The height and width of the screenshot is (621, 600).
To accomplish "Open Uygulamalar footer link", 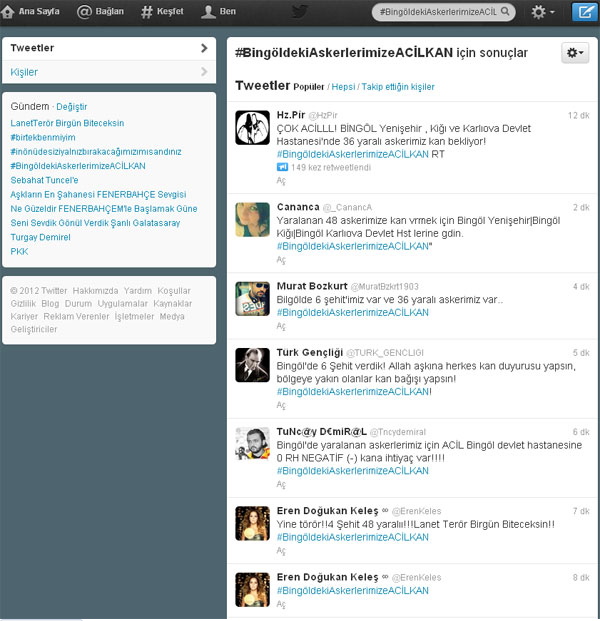I will pos(122,303).
